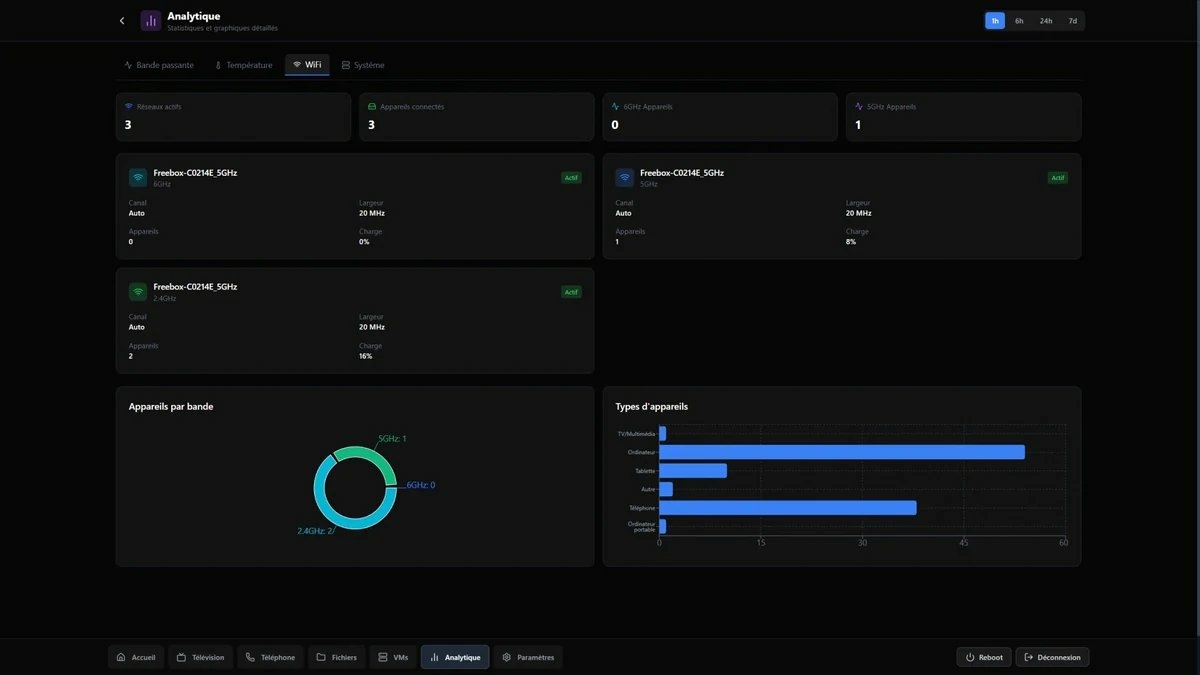Click the Analytique bar-chart icon in the header
This screenshot has height=675, width=1200.
(149, 19)
